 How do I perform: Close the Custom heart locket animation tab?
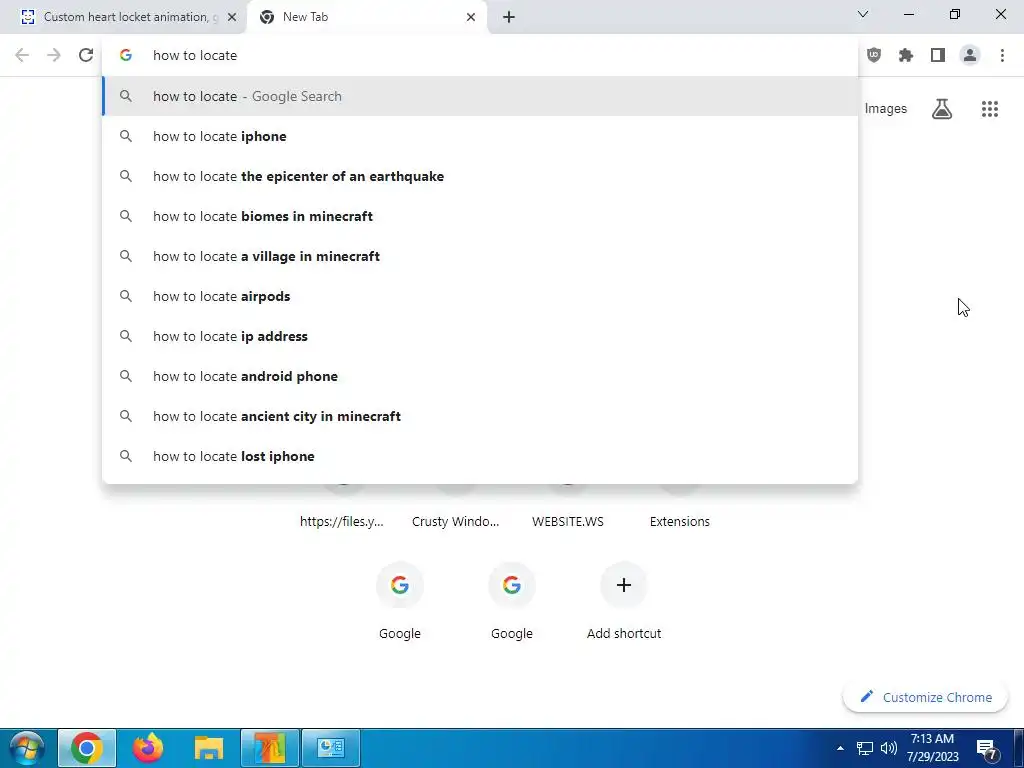(x=232, y=17)
